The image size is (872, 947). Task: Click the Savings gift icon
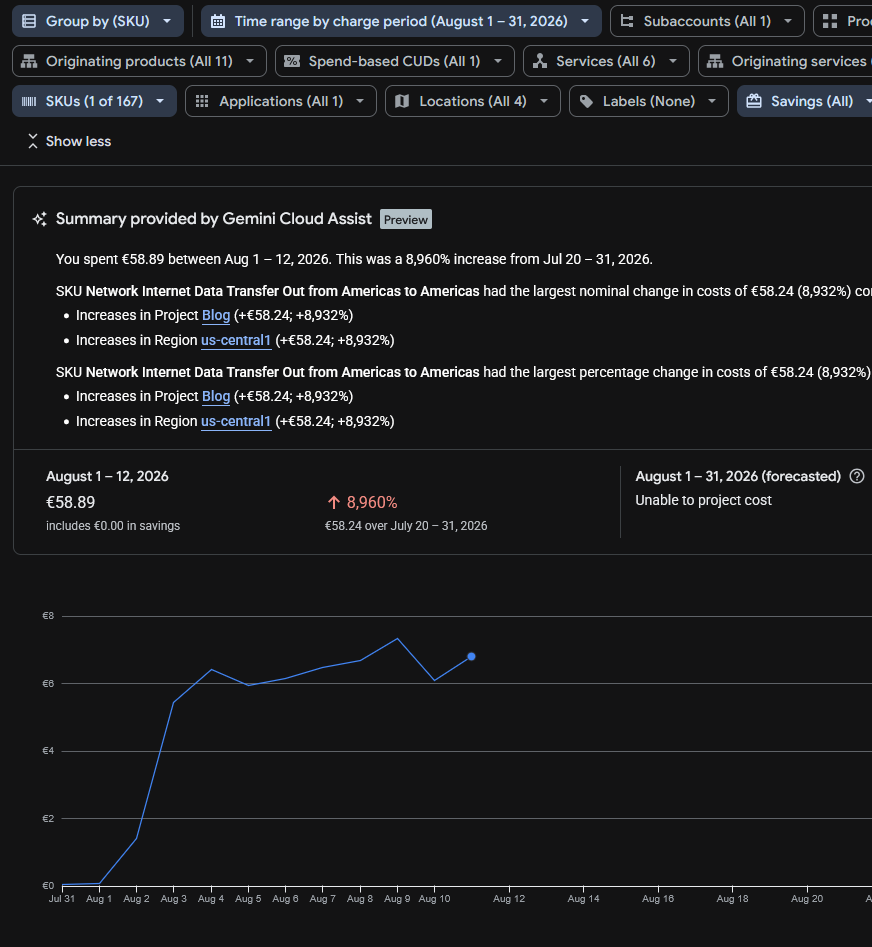tap(754, 101)
